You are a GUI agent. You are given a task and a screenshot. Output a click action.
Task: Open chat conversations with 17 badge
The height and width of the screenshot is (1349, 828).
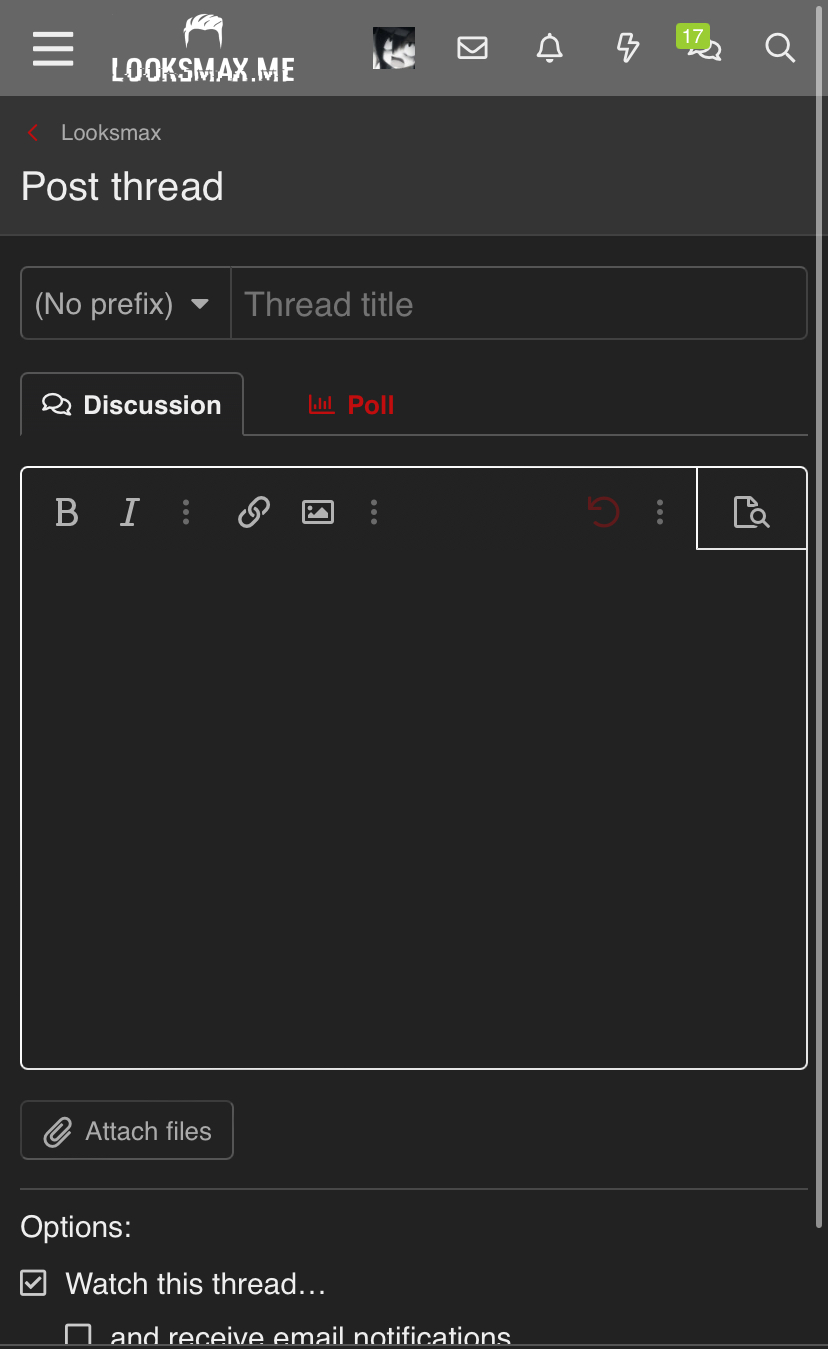pyautogui.click(x=703, y=47)
